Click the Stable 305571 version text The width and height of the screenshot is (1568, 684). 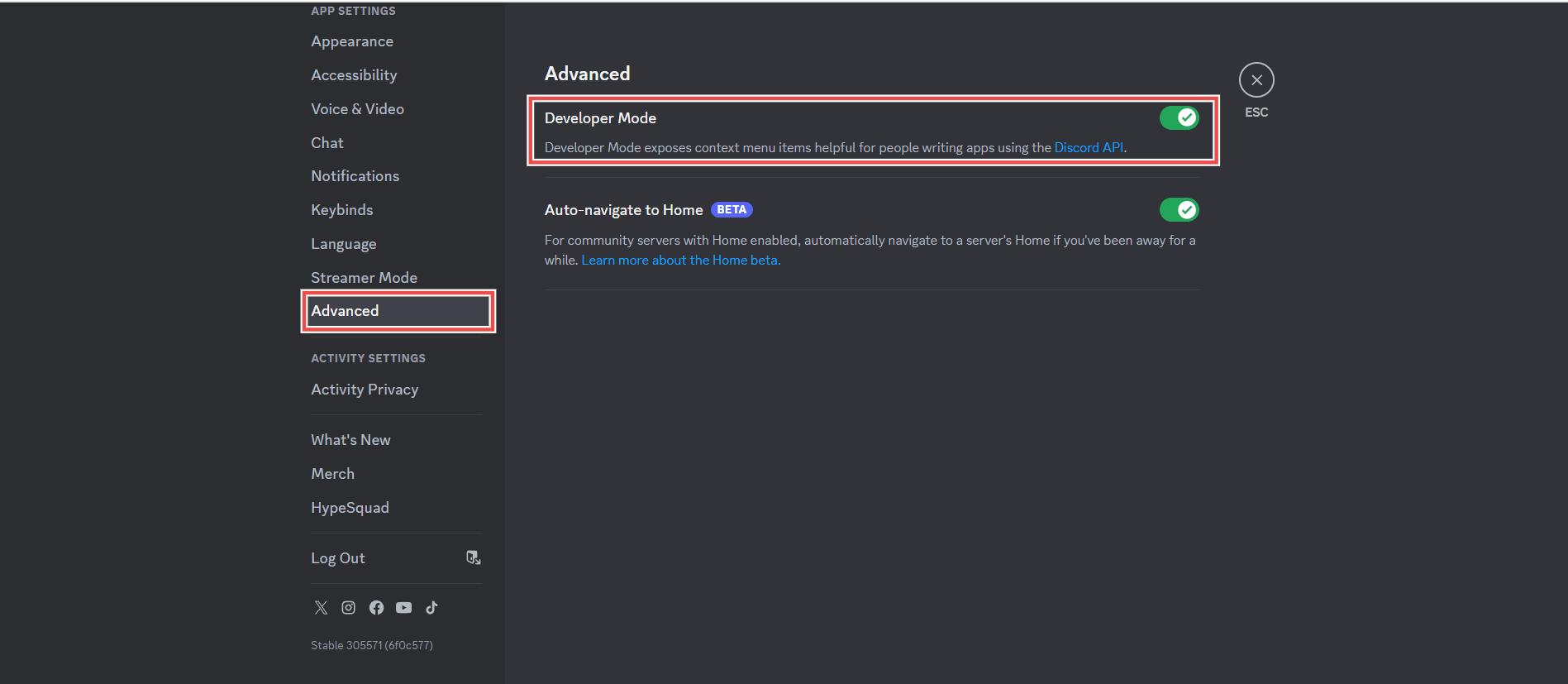pyautogui.click(x=372, y=645)
